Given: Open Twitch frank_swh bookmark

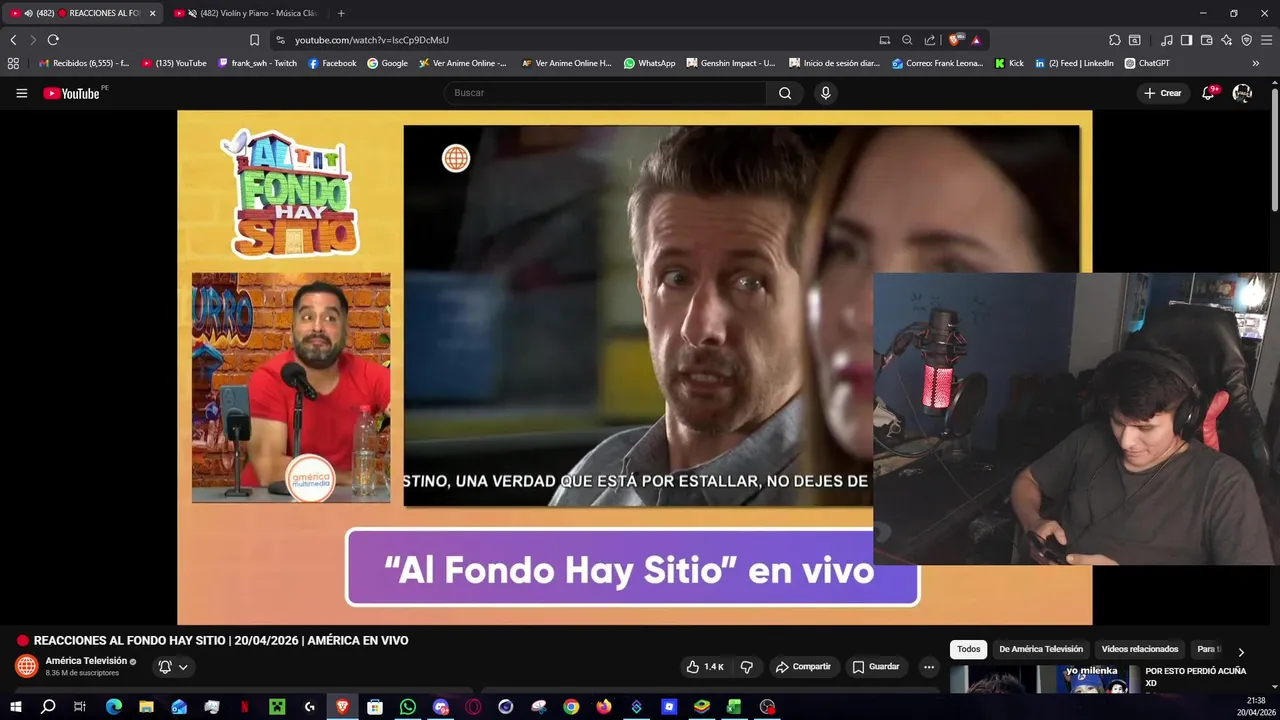Looking at the screenshot, I should point(257,63).
